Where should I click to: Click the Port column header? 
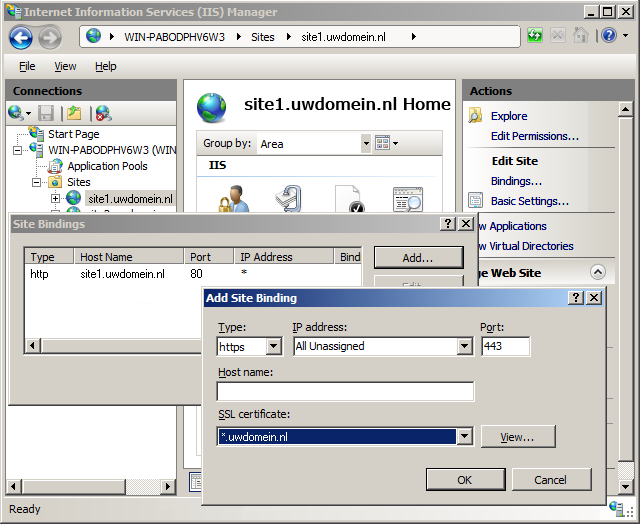(209, 257)
